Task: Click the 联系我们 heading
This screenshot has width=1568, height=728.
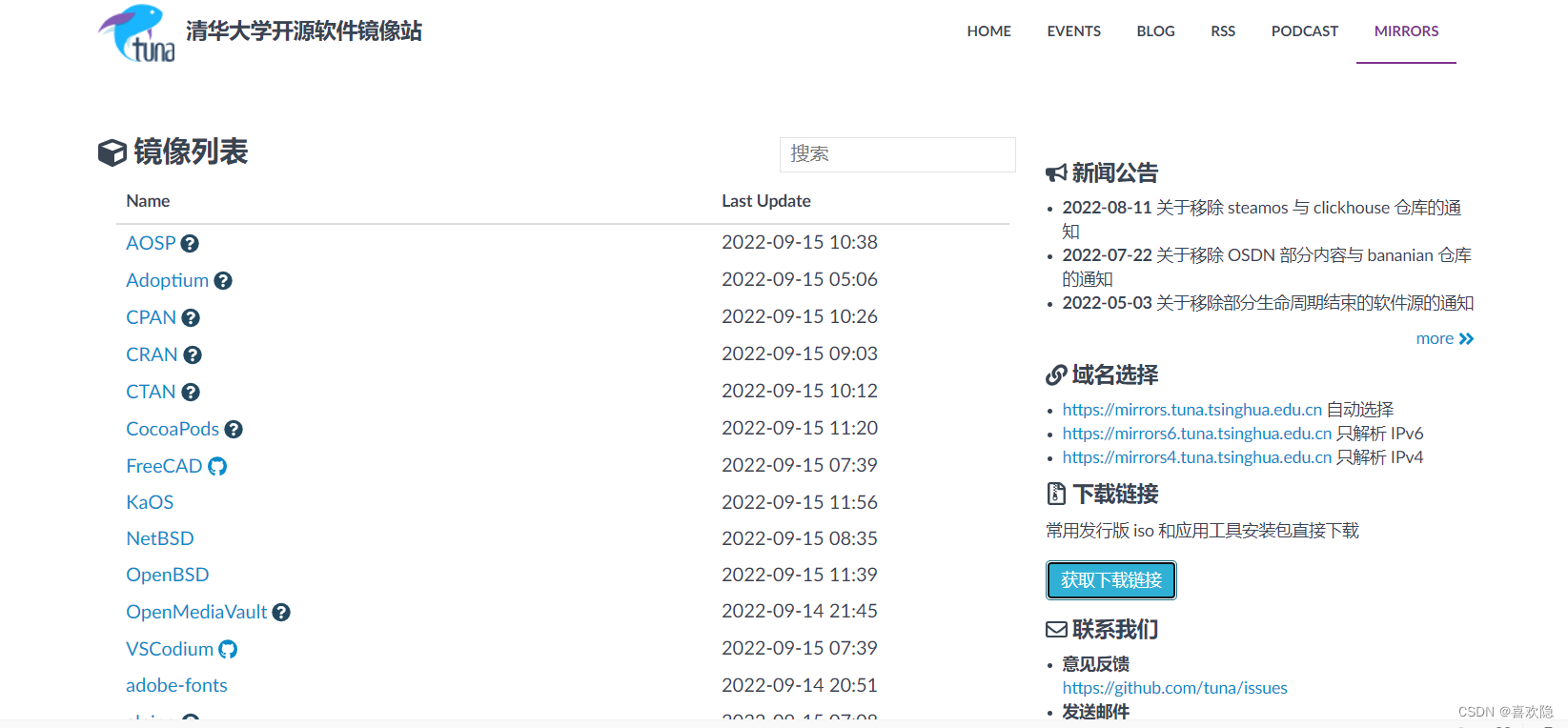Action: pyautogui.click(x=1115, y=630)
